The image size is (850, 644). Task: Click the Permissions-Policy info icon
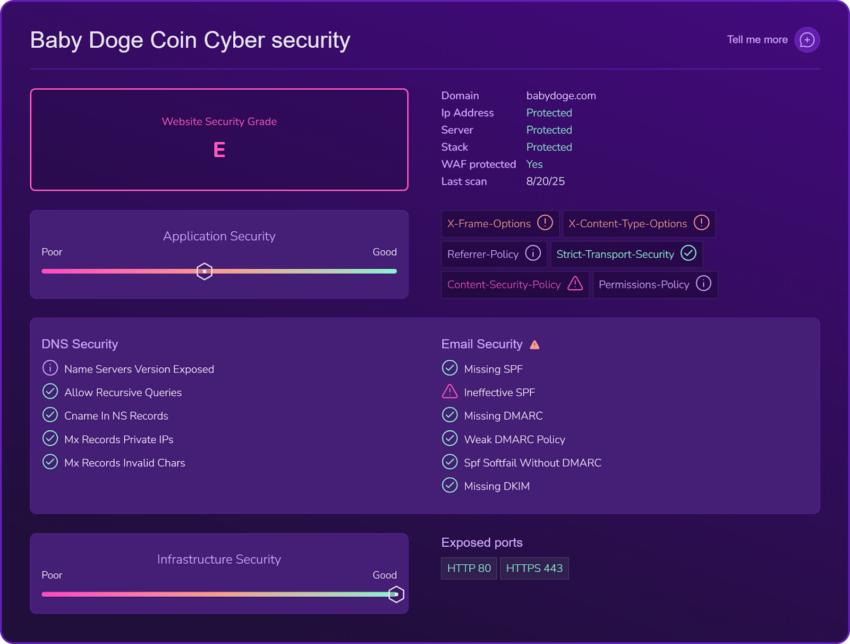703,284
